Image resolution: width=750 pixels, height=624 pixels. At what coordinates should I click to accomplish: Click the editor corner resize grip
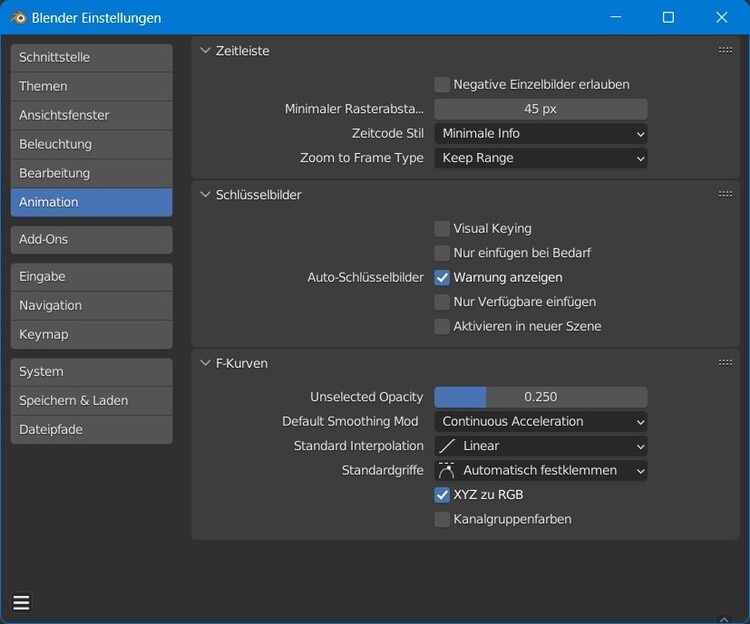[x=738, y=612]
